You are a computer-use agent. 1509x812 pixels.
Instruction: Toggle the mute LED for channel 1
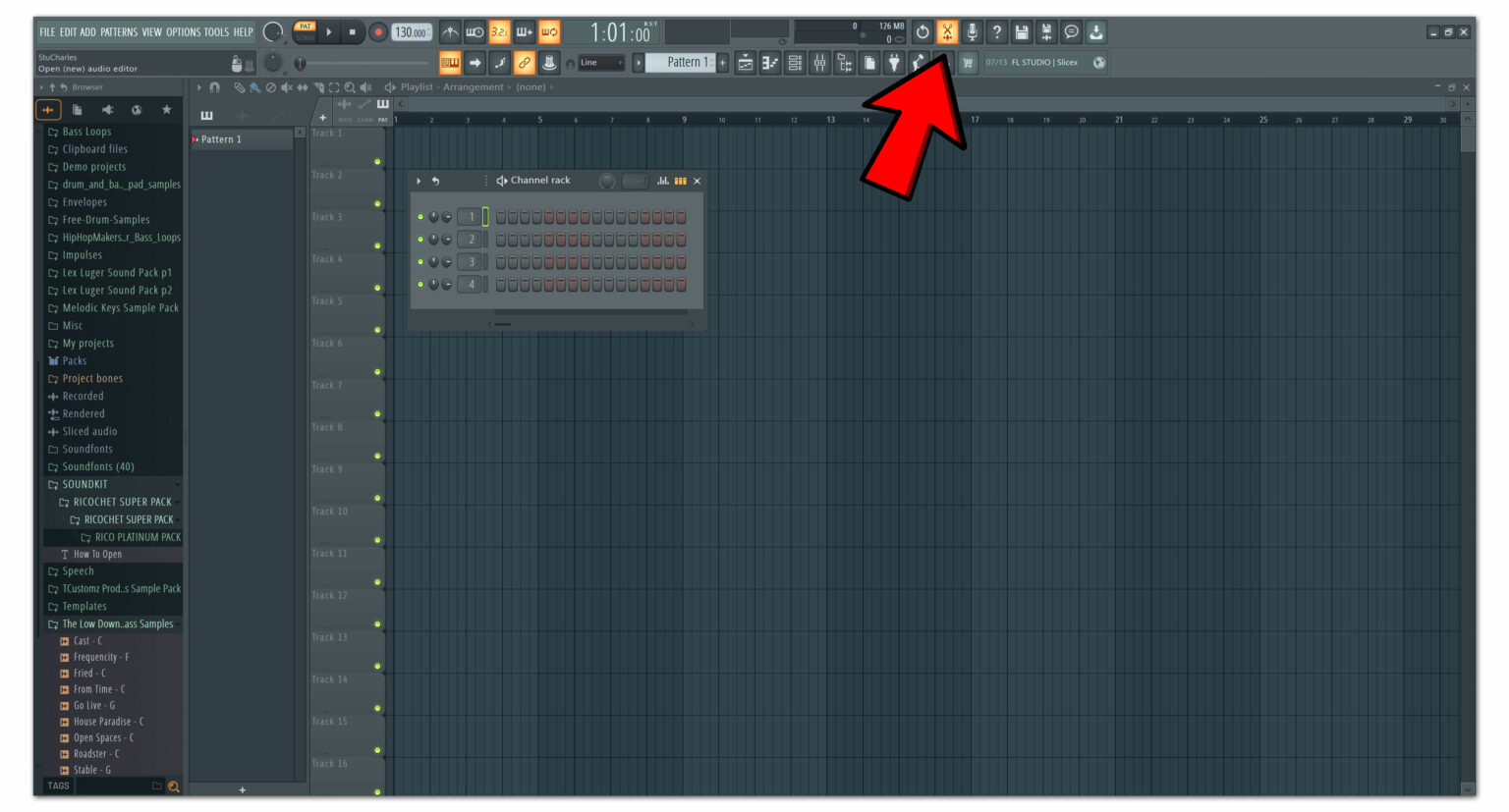[x=420, y=216]
